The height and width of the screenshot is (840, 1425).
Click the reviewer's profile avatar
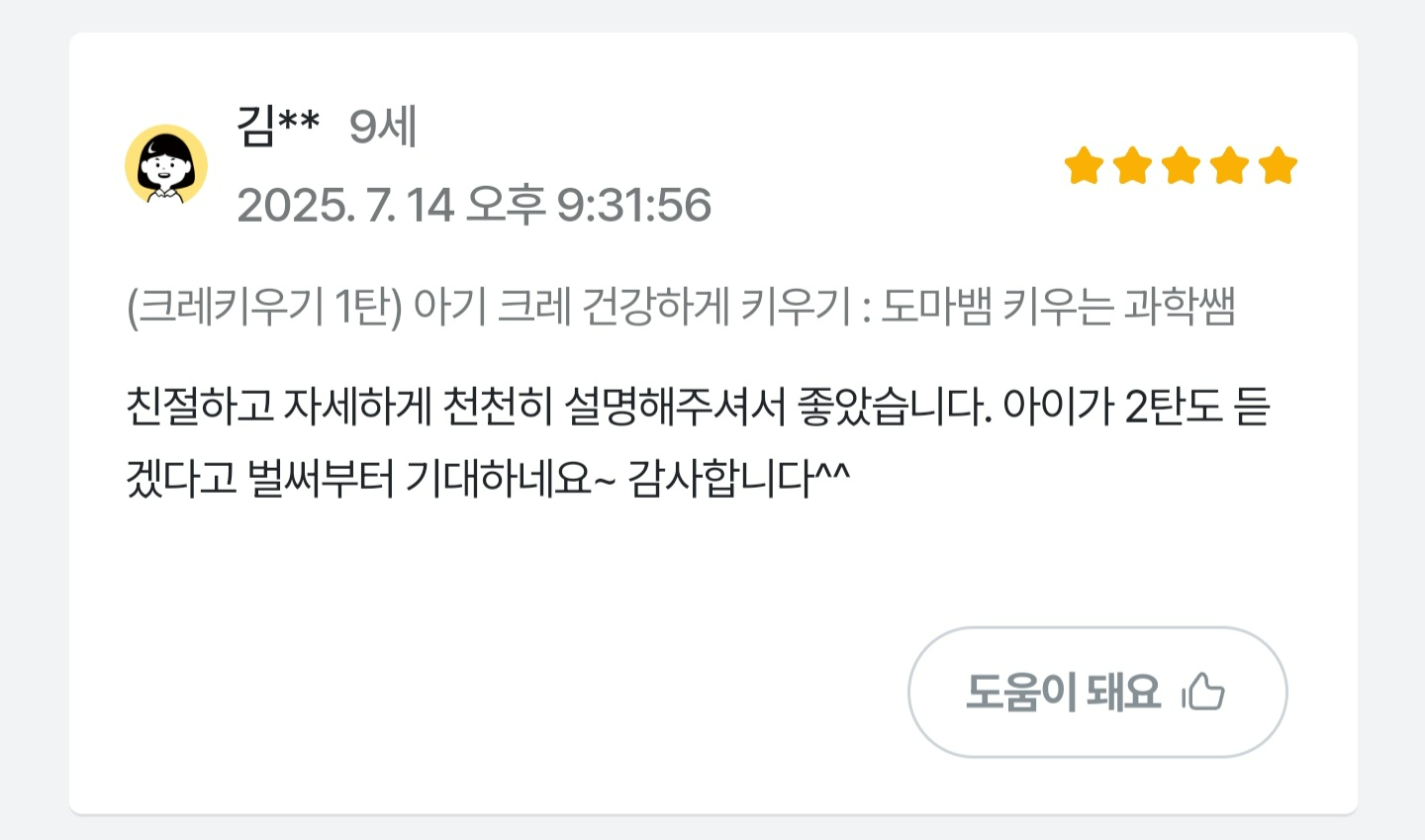[x=166, y=165]
